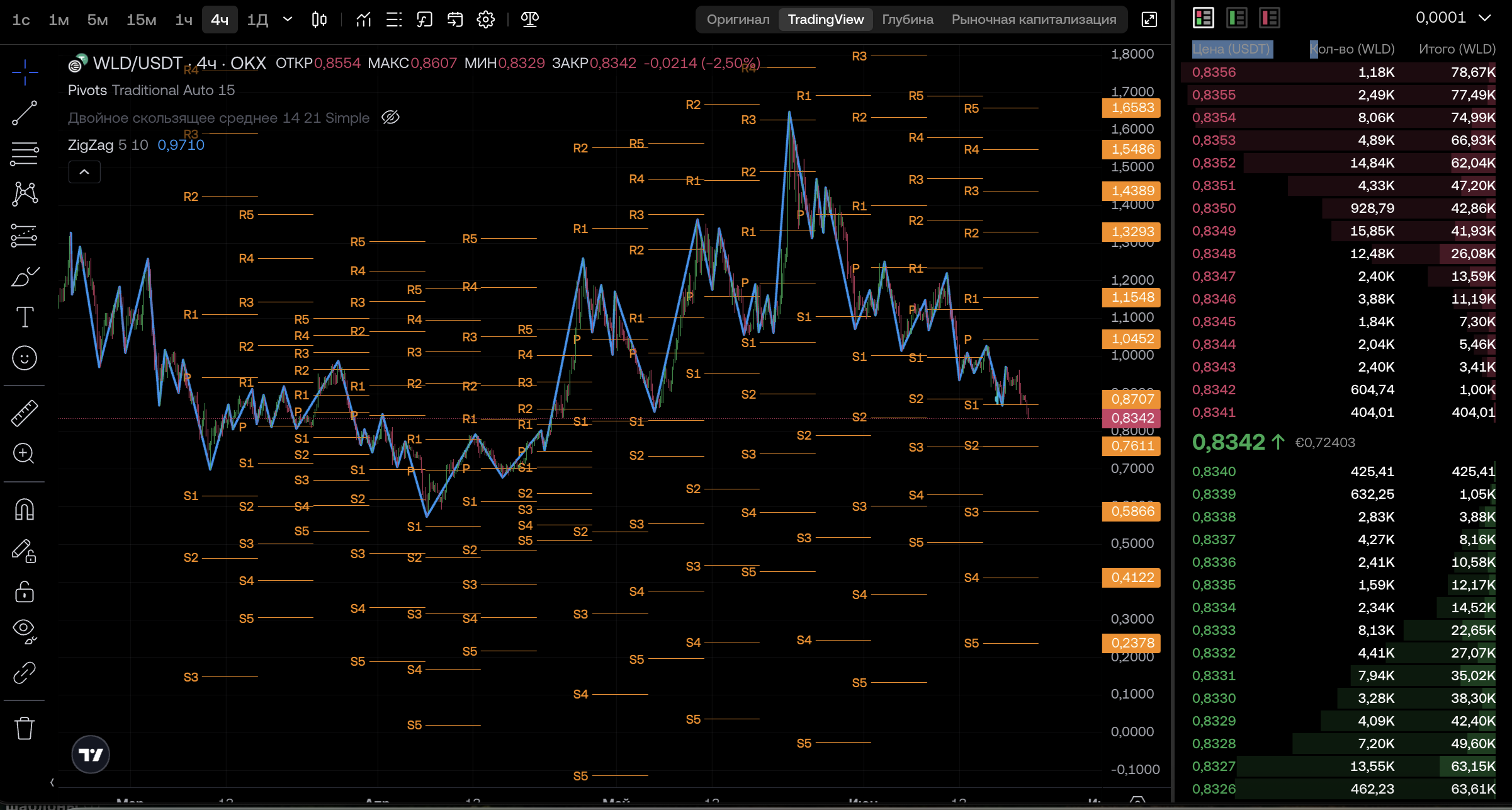Select the ruler measure tool
1512x810 pixels.
(25, 413)
